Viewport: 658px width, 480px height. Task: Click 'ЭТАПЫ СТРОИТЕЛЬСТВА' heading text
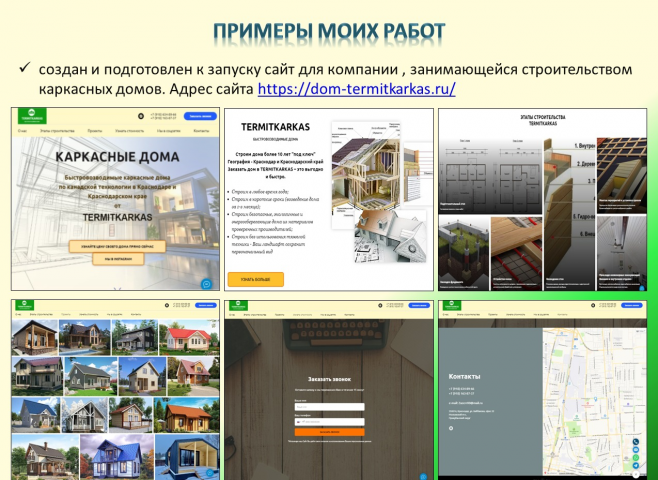(x=543, y=117)
